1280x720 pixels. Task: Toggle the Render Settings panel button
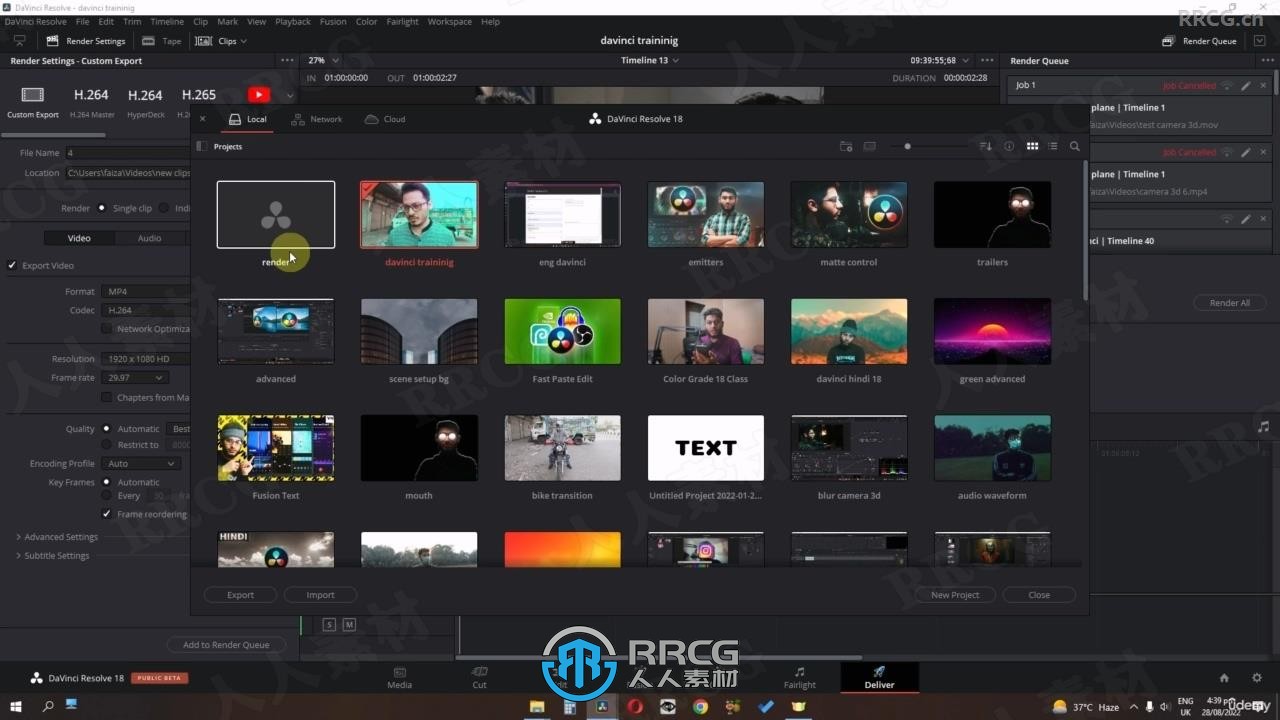coord(85,41)
